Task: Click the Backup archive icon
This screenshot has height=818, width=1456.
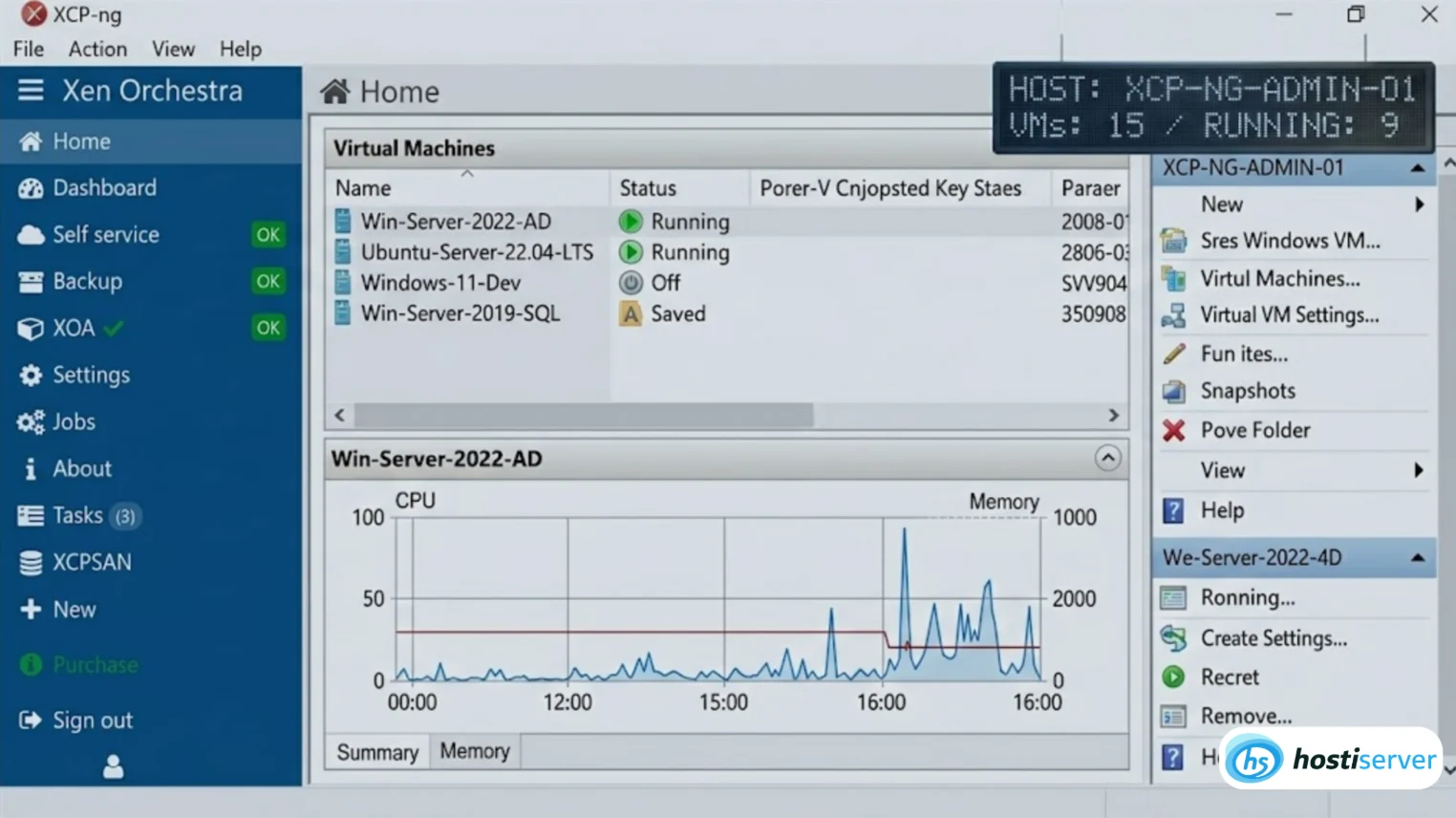Action: [x=31, y=282]
